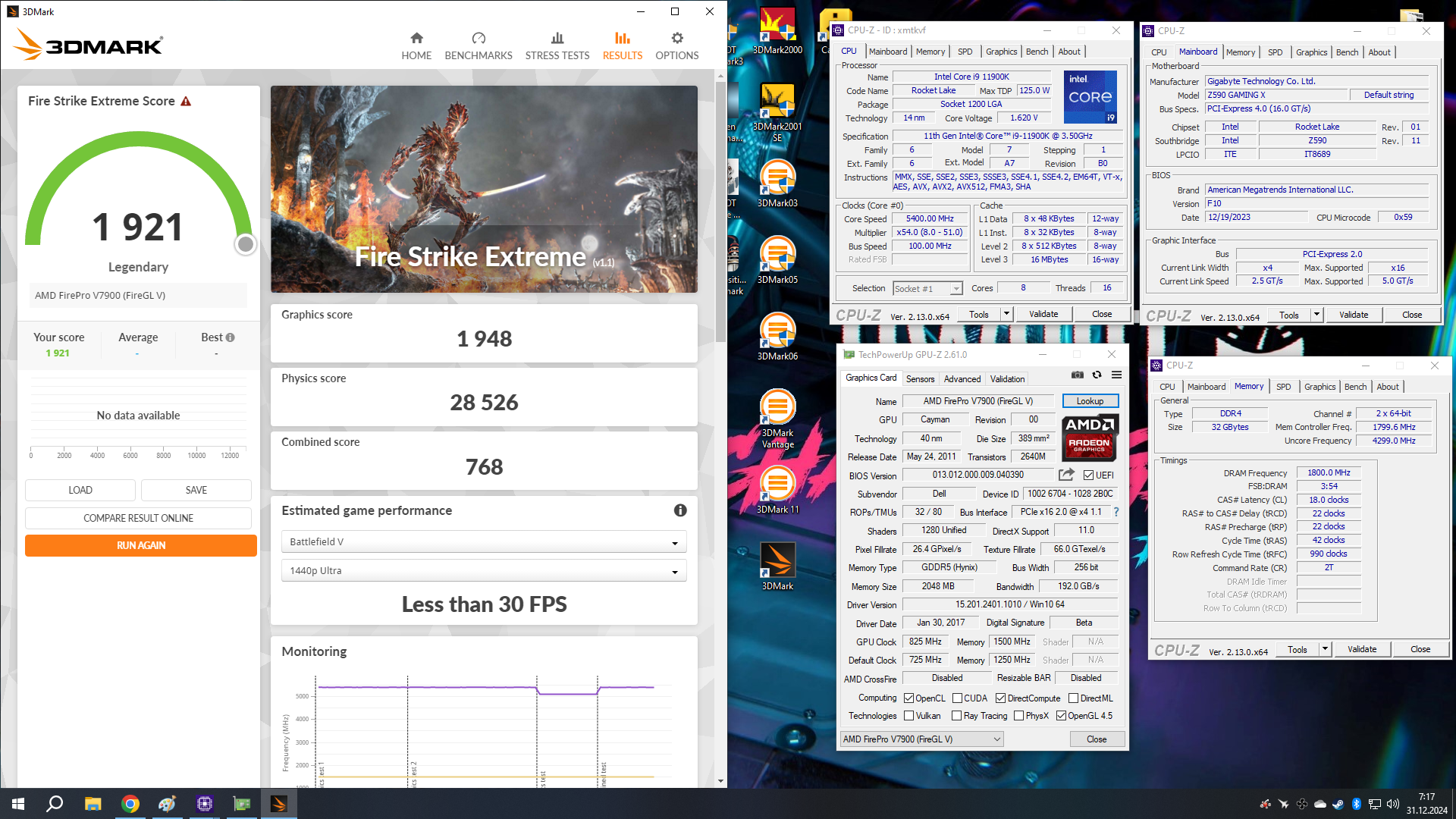This screenshot has width=1456, height=819.
Task: Open Google Chrome from the taskbar
Action: coord(130,804)
